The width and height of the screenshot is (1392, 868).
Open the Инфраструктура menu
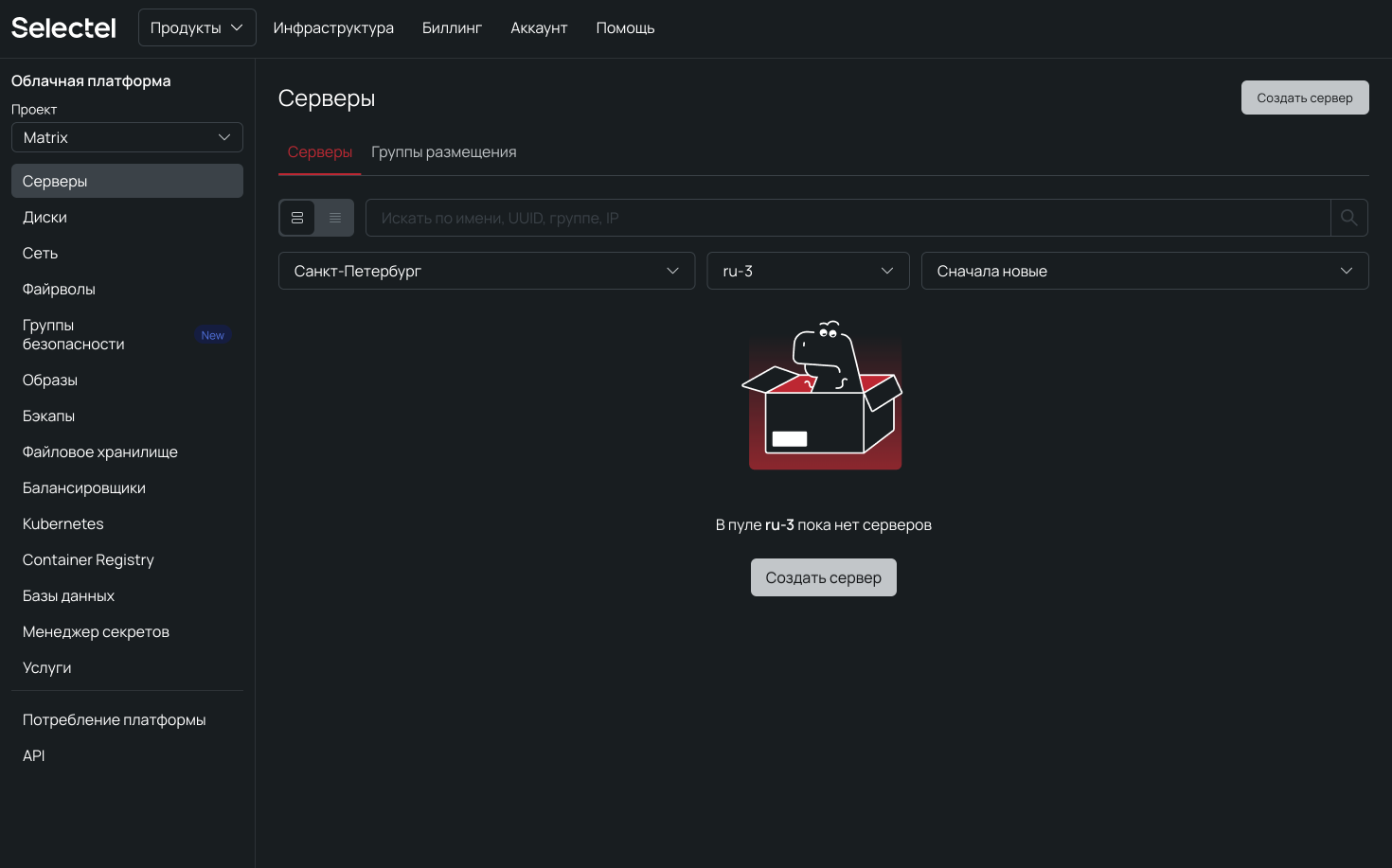(x=333, y=27)
